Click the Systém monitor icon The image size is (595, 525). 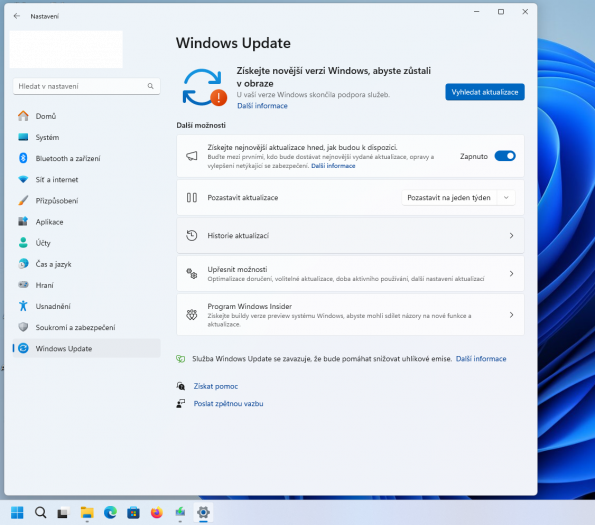point(23,137)
